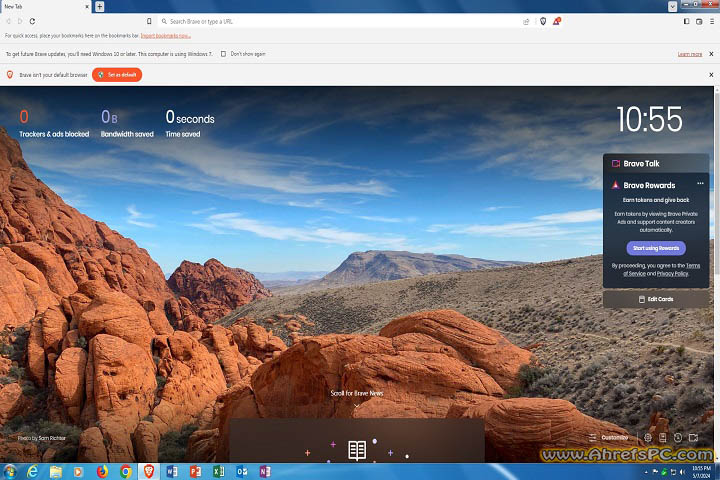Close the New Tab tab
The image size is (720, 480).
pos(87,7)
